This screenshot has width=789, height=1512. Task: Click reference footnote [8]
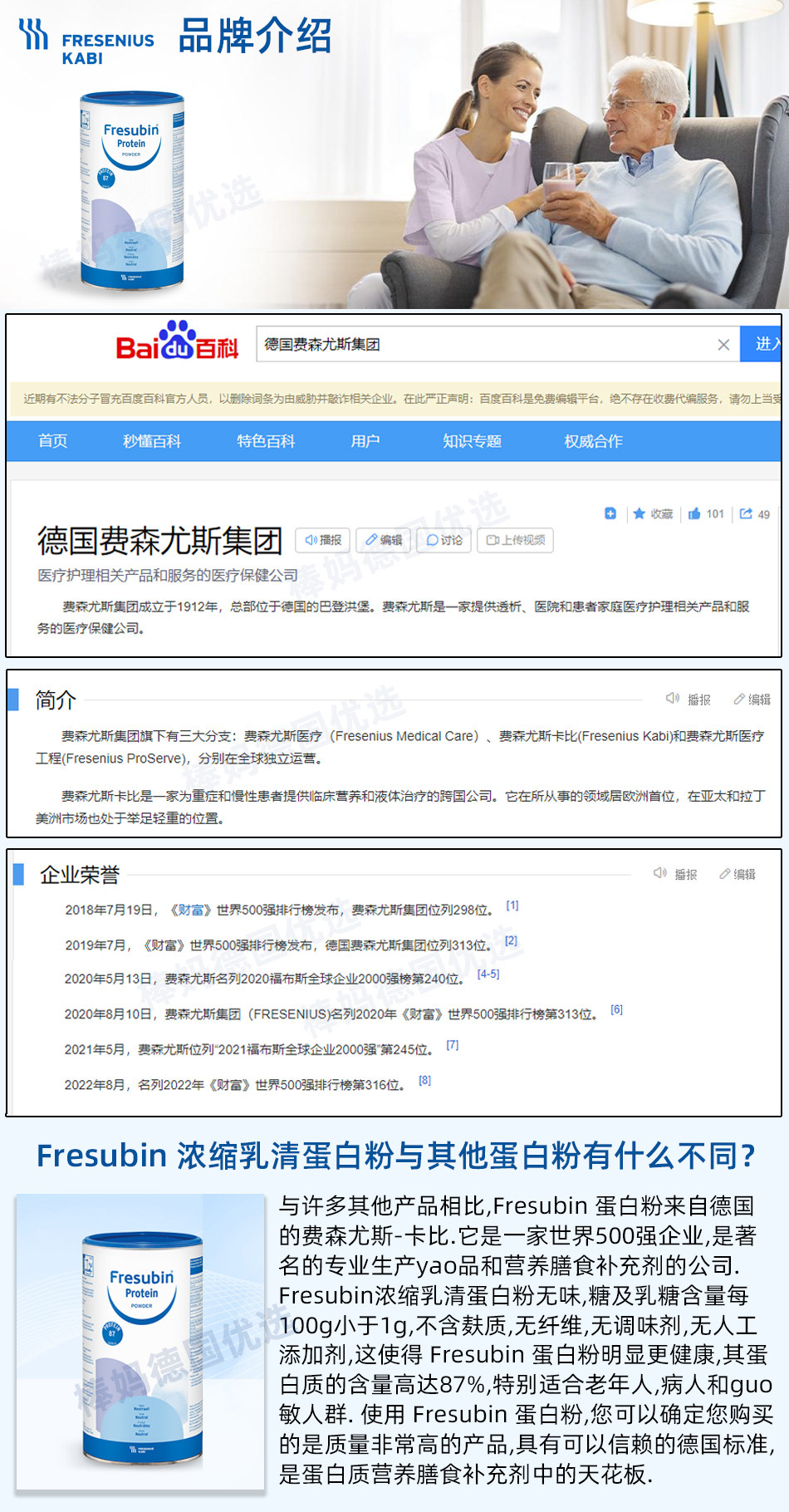[425, 1080]
